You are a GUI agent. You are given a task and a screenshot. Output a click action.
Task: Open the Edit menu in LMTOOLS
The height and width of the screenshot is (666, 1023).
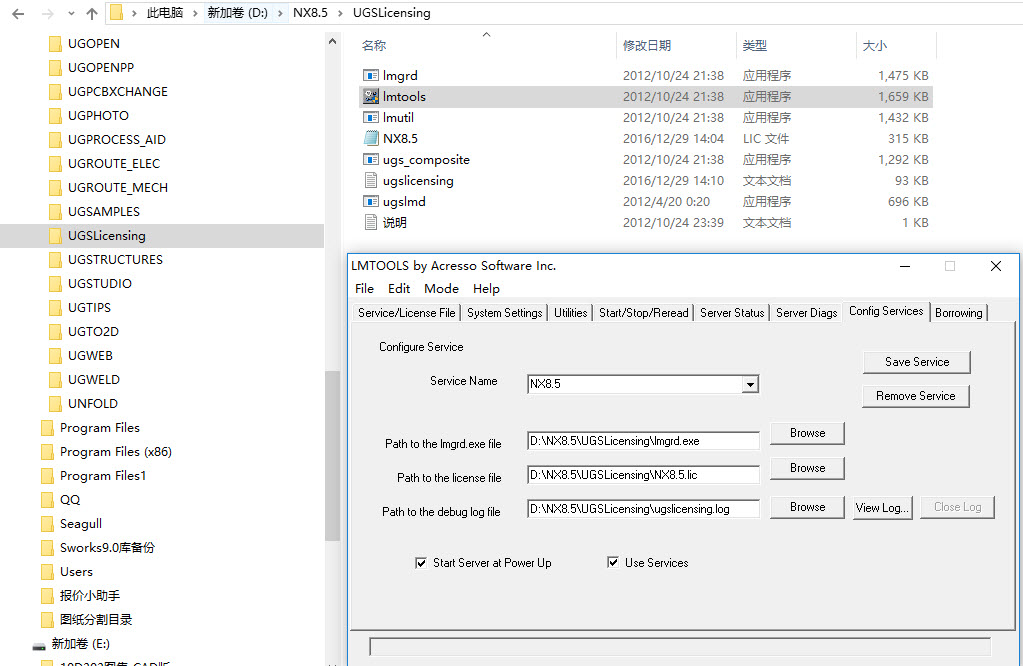click(x=399, y=288)
